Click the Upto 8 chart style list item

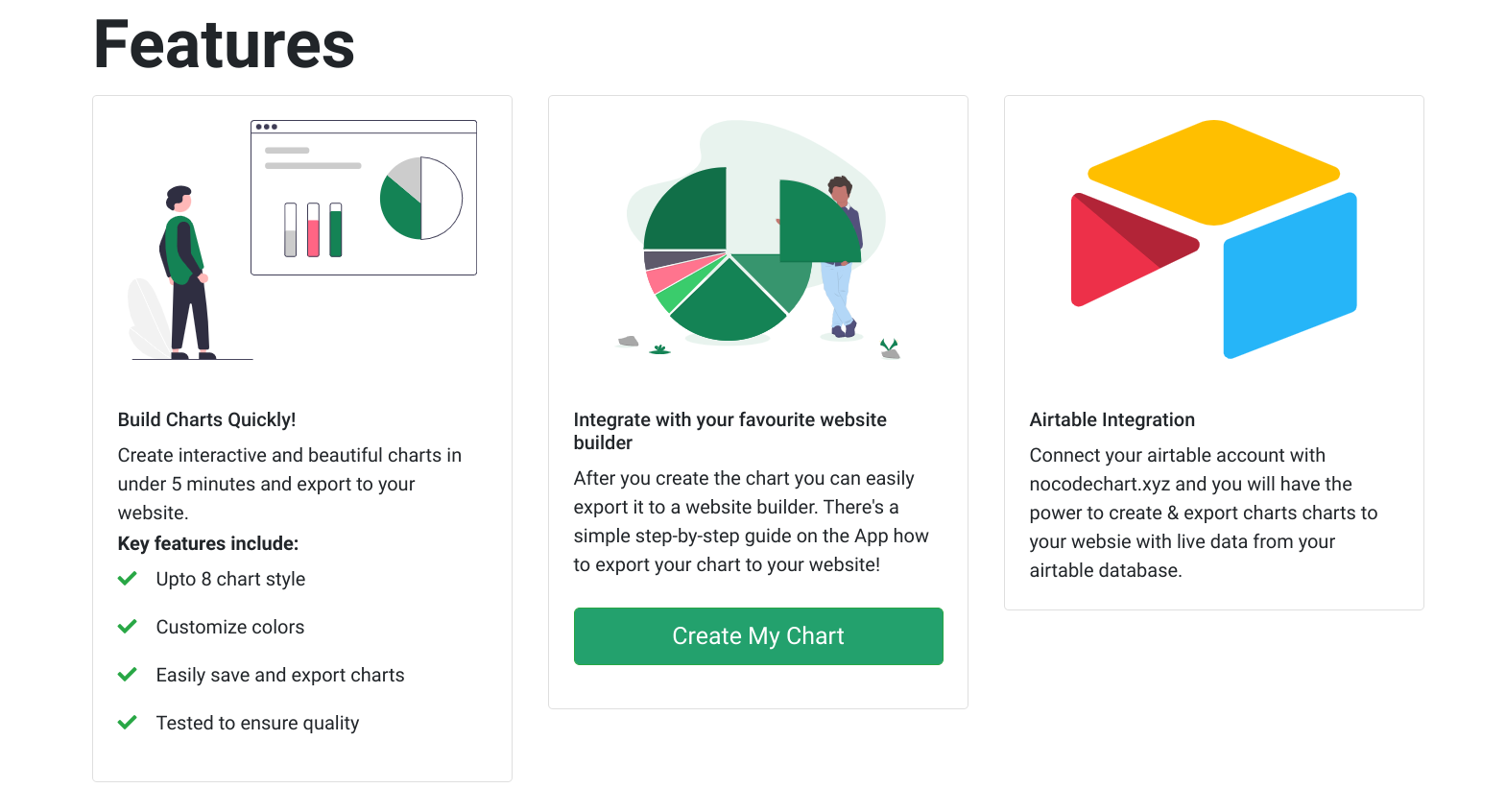tap(230, 579)
